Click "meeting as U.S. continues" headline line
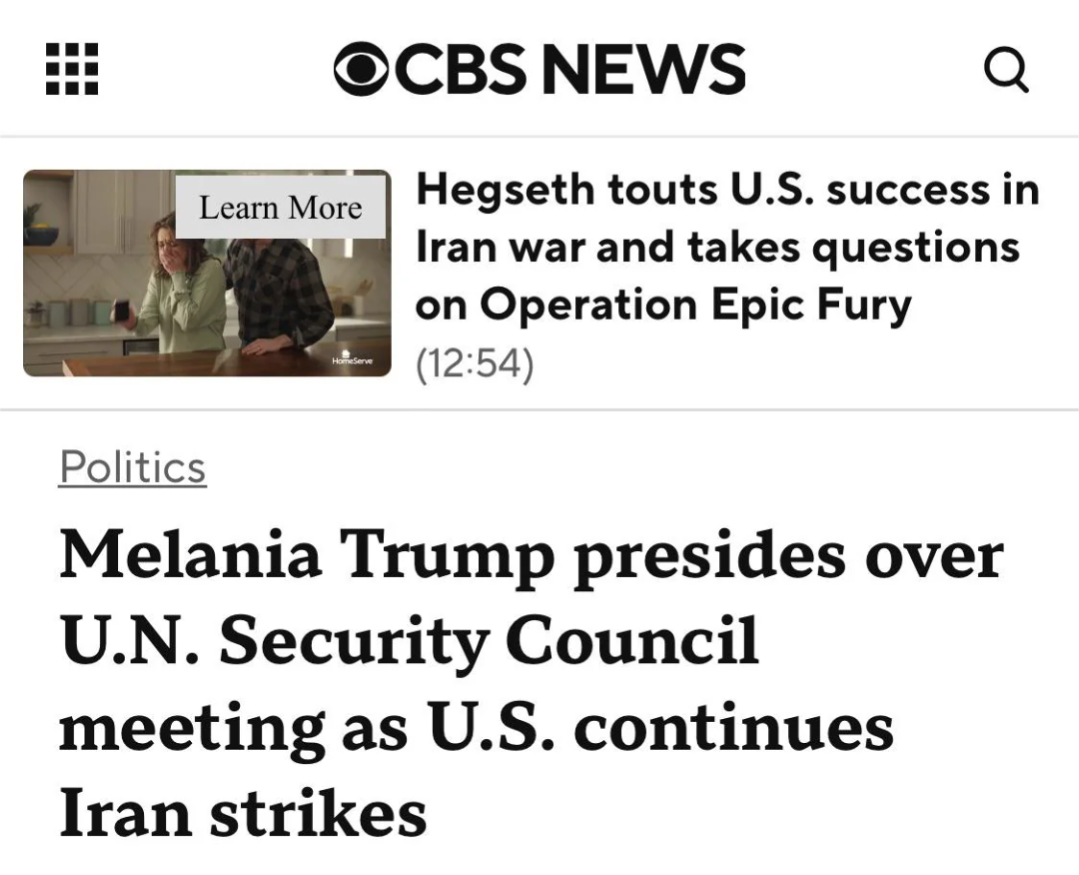Screen dimensions: 1079x875 [476, 728]
